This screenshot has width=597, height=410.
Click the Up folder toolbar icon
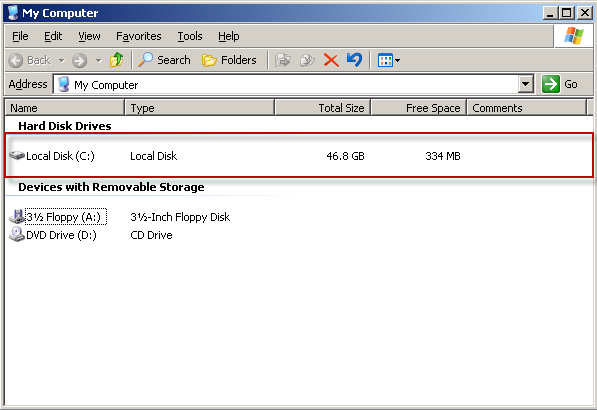click(x=117, y=60)
